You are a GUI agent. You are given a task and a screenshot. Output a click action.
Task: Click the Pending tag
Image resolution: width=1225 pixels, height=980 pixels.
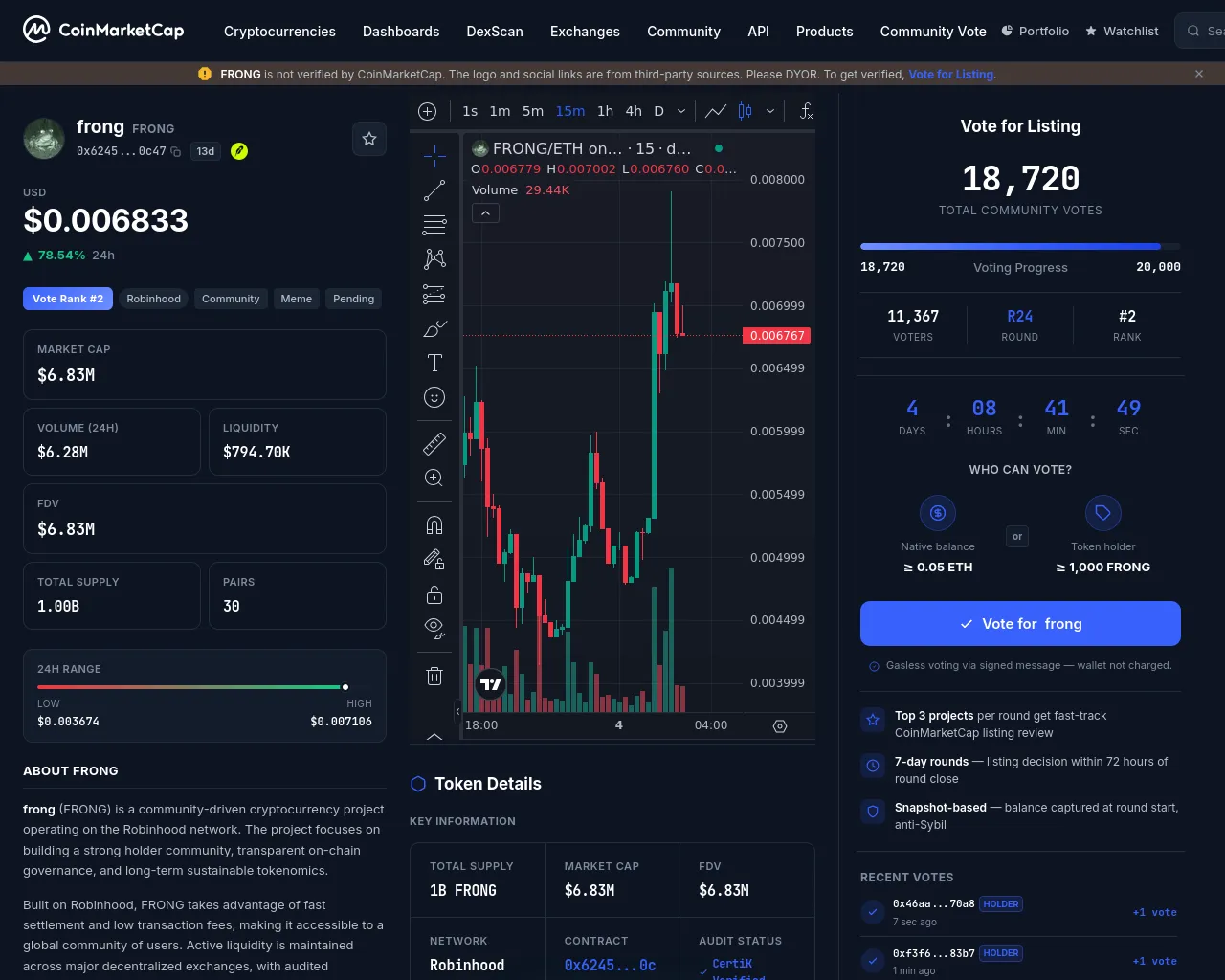click(x=353, y=299)
